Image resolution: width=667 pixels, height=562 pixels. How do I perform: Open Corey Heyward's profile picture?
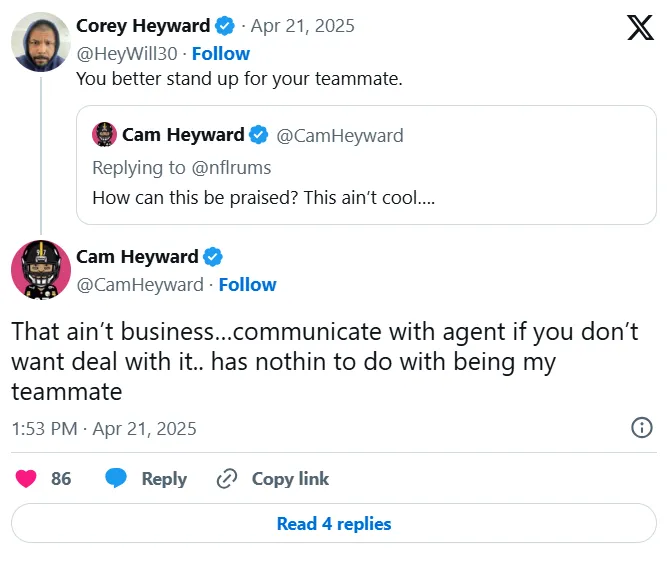[x=40, y=42]
